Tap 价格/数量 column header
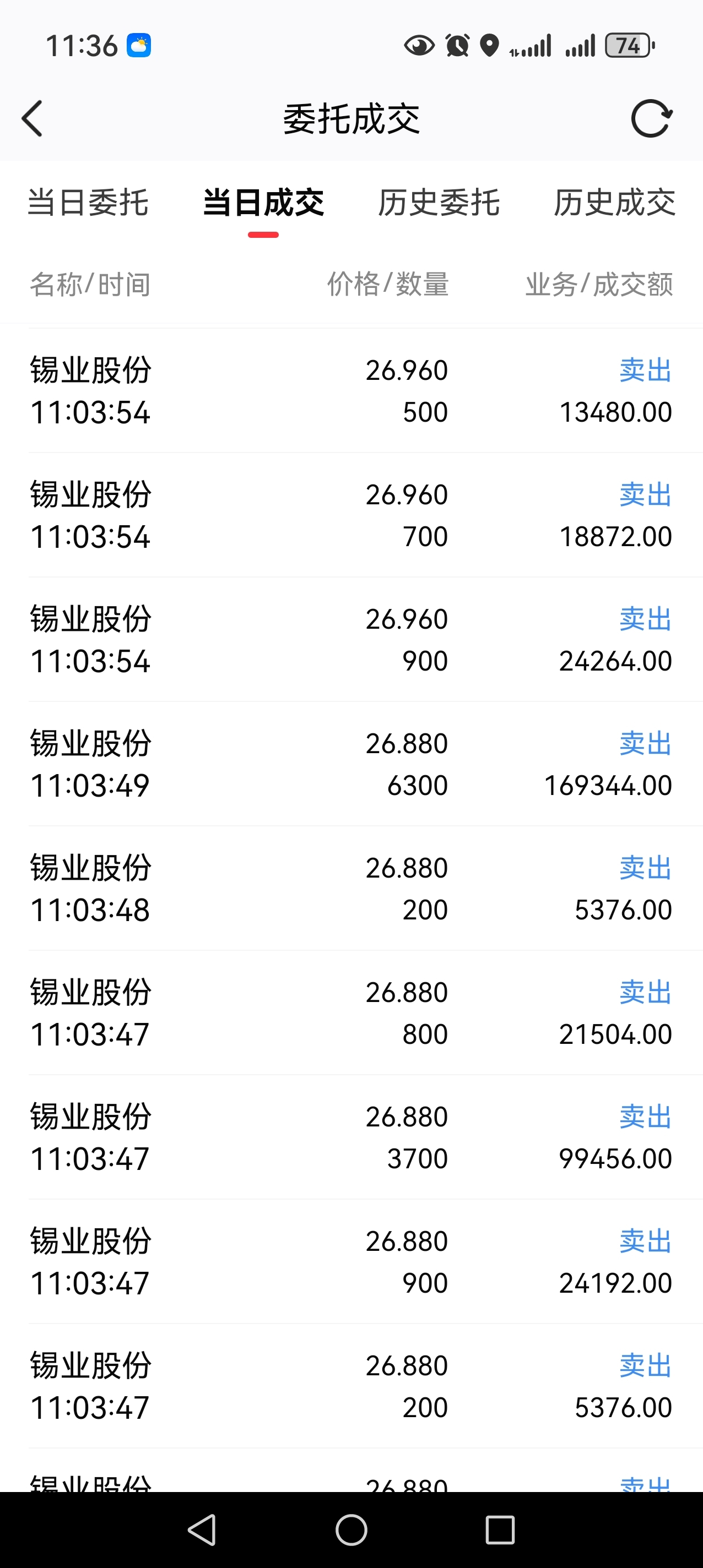The height and width of the screenshot is (1568, 703). [x=388, y=284]
